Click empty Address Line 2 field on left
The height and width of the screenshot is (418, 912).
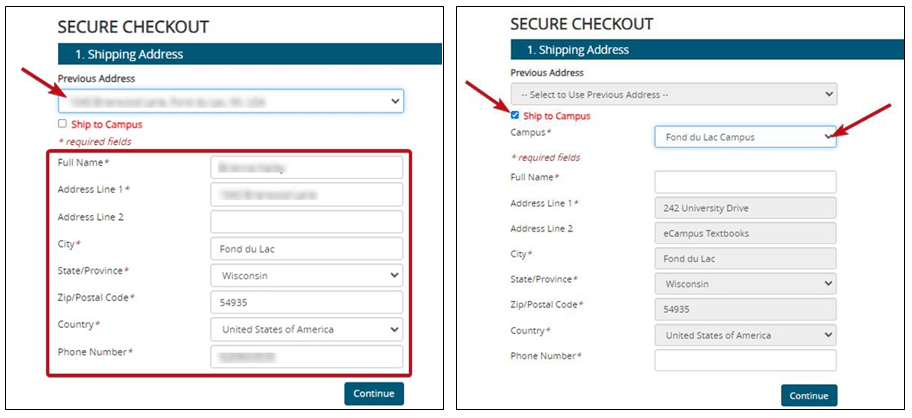306,221
